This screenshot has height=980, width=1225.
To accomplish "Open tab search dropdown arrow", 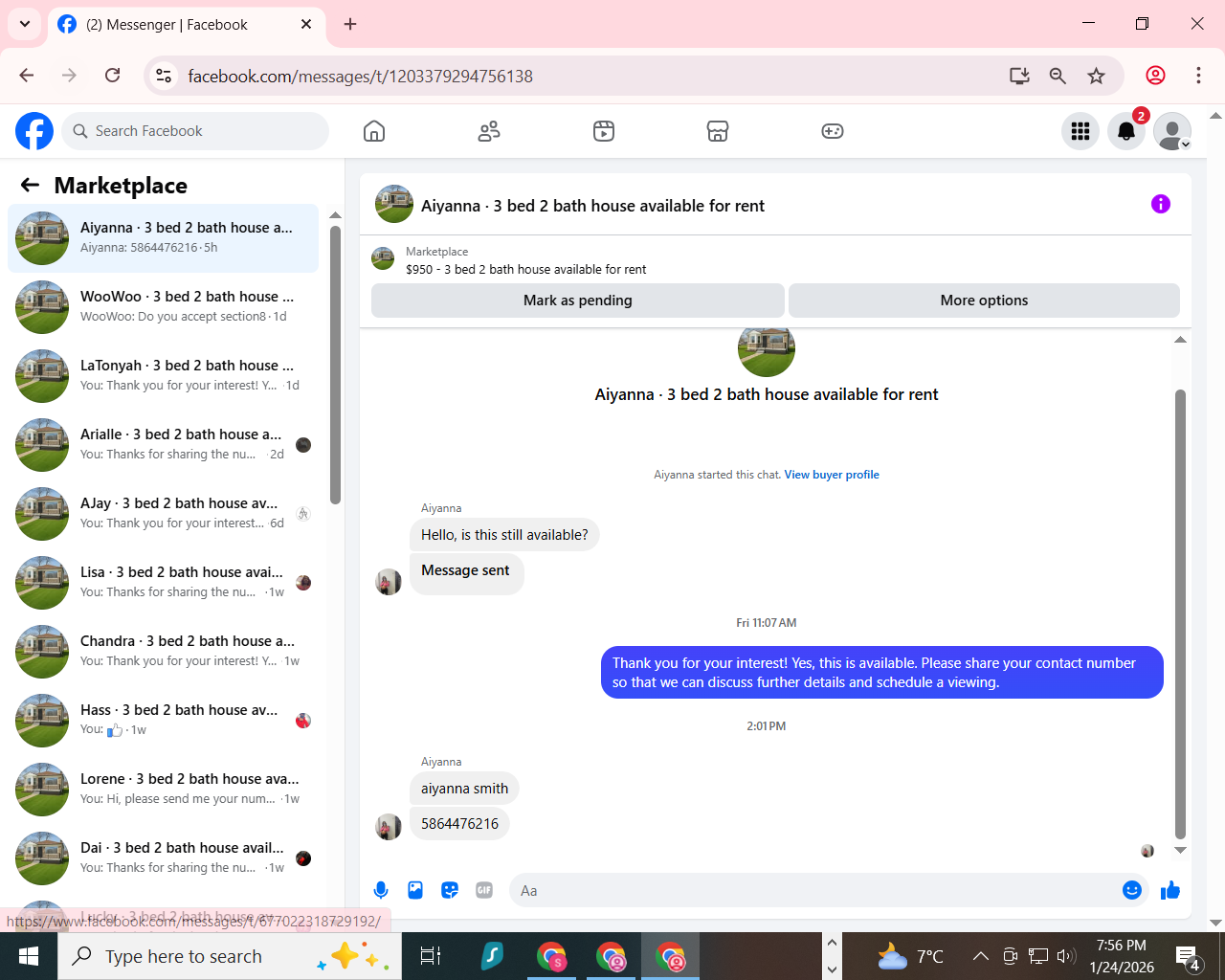I will tap(24, 24).
